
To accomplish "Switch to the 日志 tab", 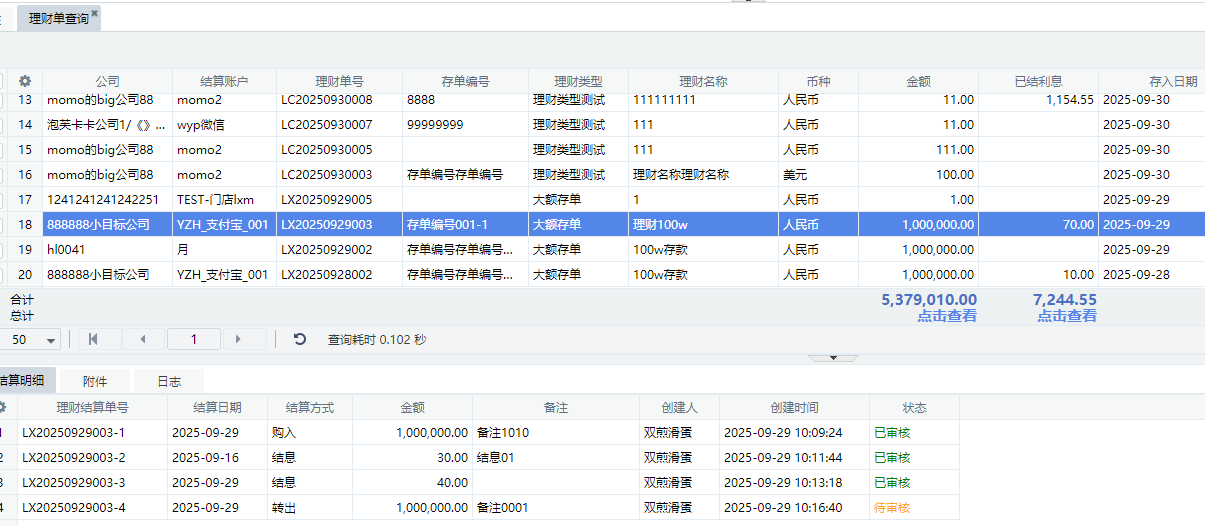I will coord(169,381).
